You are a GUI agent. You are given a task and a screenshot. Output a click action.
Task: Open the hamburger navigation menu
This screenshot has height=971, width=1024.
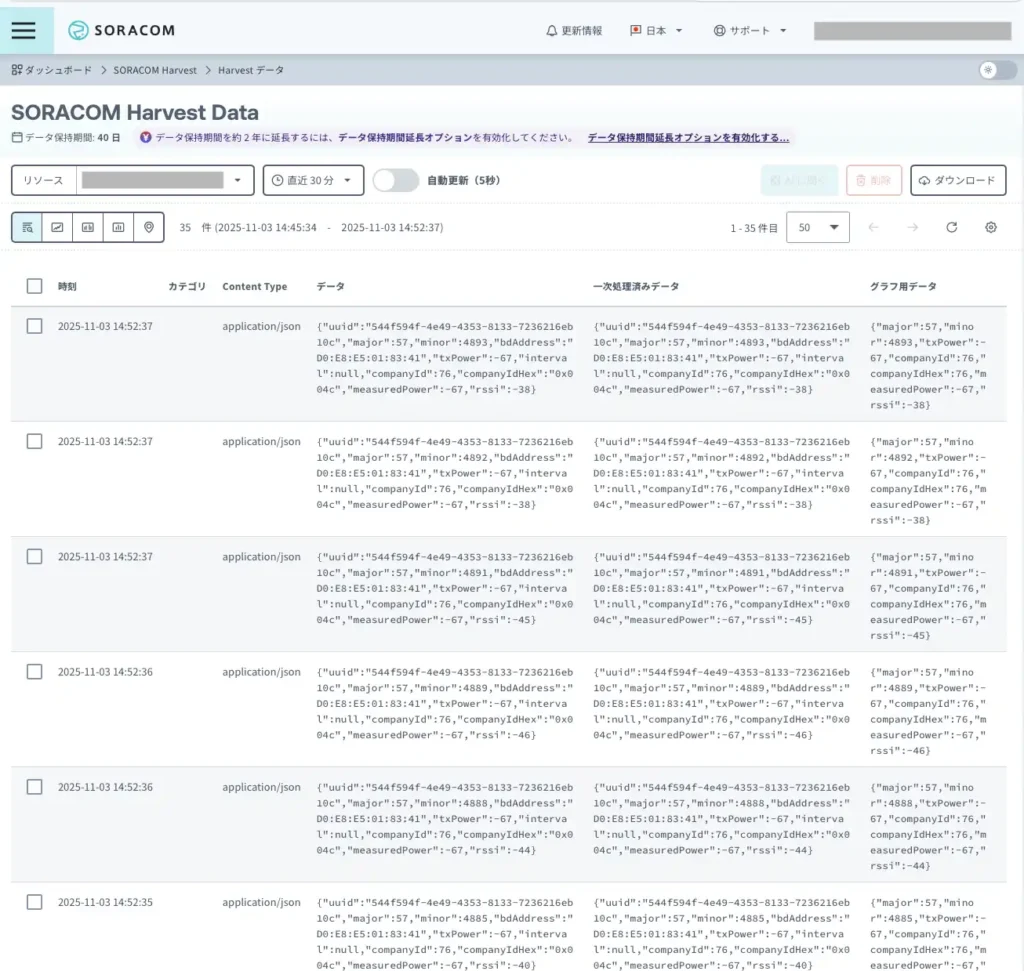tap(24, 30)
